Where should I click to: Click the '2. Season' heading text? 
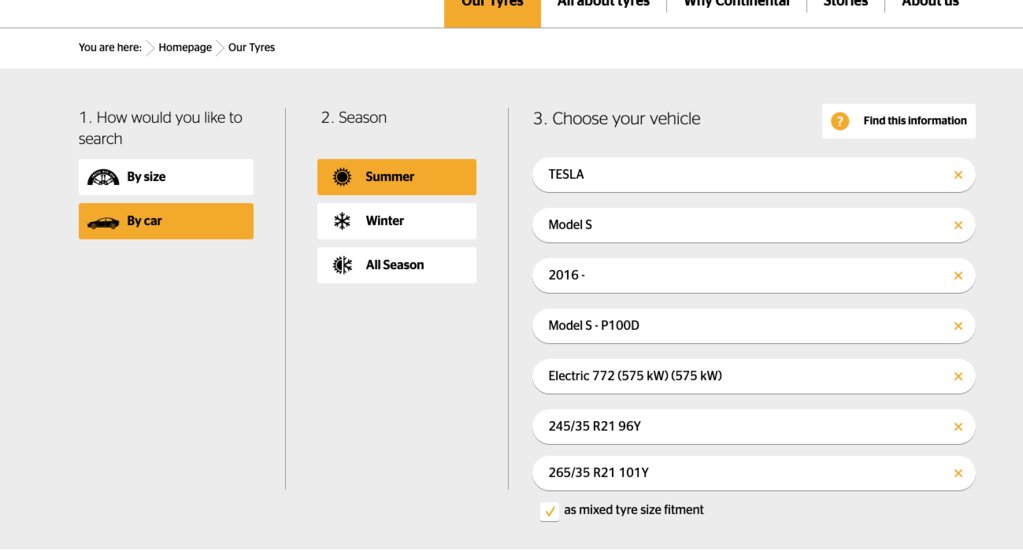point(354,118)
